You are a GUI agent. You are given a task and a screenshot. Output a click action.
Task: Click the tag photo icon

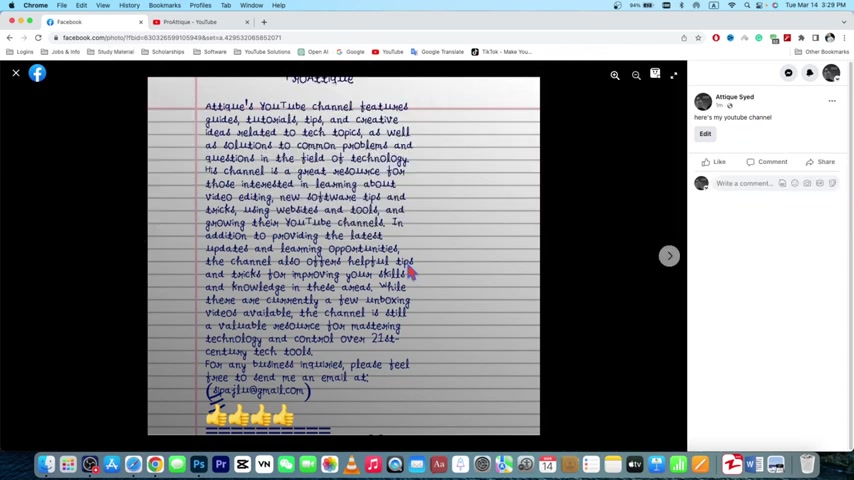[655, 74]
